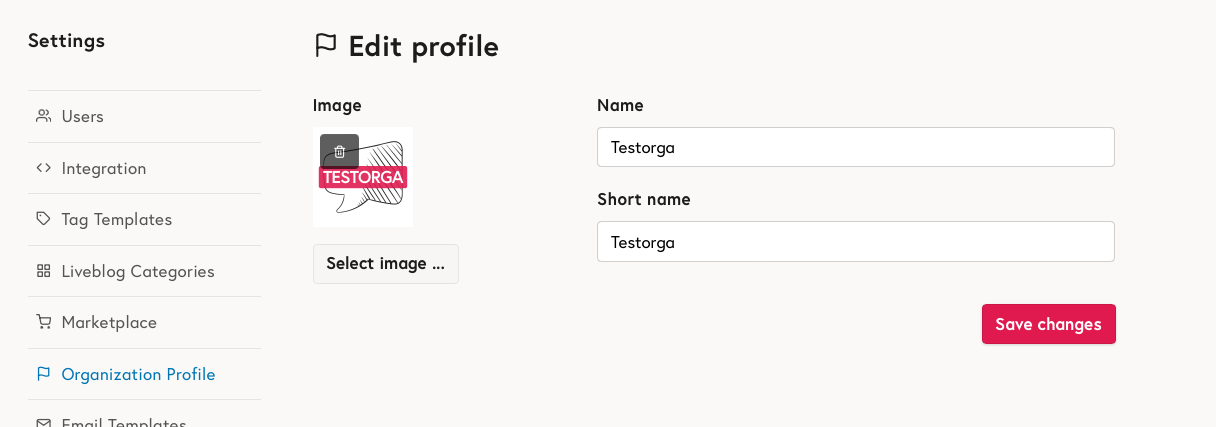Click the Users people icon in sidebar
The height and width of the screenshot is (427, 1216).
point(43,116)
